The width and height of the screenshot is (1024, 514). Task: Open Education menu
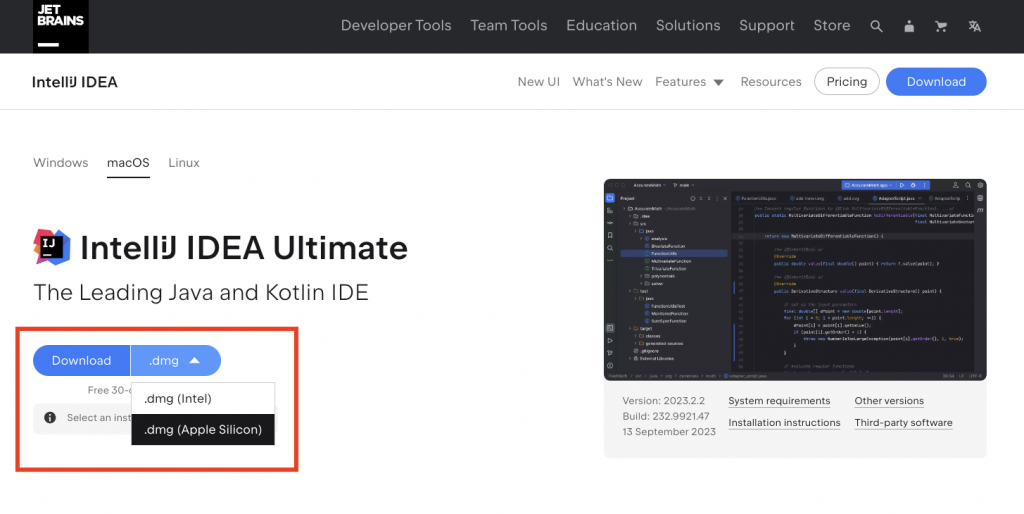601,25
